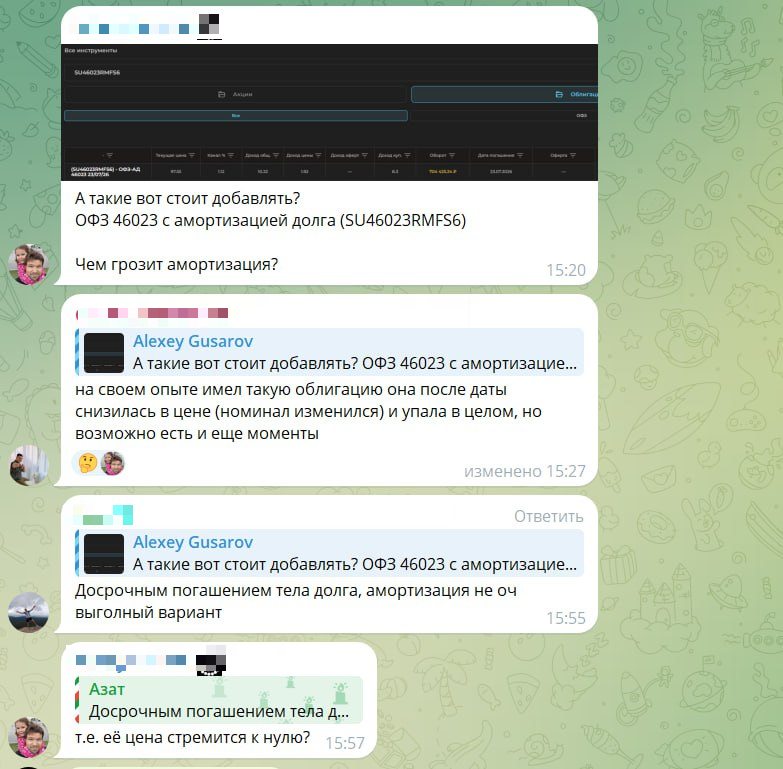Open avatar beside the 15:57 message
This screenshot has width=783, height=769.
point(28,738)
